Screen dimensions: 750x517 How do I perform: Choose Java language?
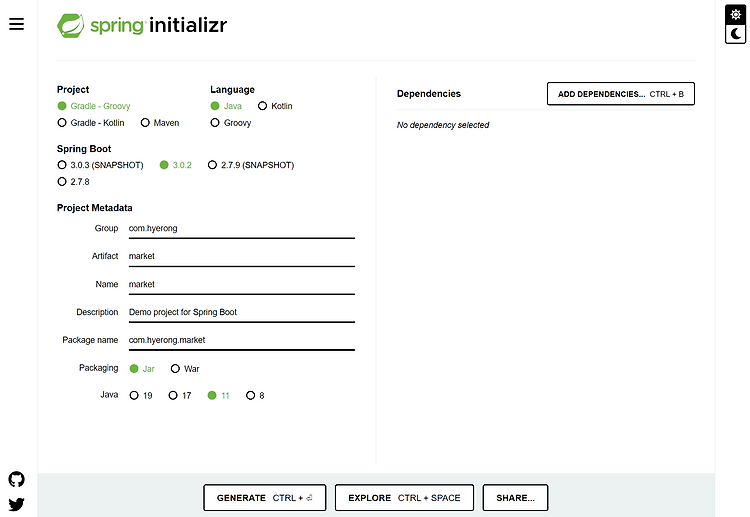[226, 106]
